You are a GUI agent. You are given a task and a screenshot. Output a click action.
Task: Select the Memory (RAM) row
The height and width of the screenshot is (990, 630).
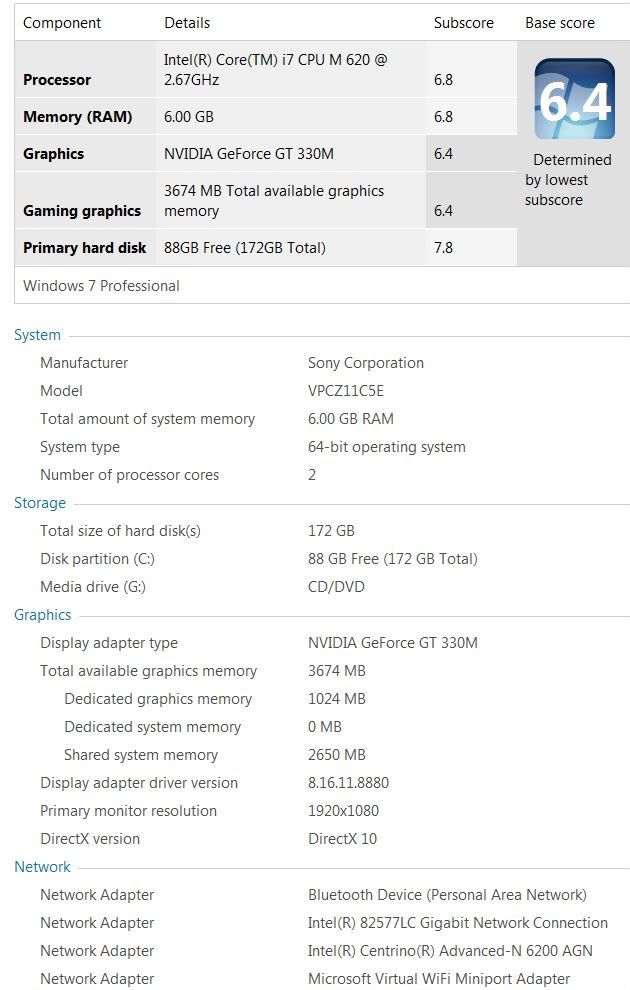pos(265,116)
